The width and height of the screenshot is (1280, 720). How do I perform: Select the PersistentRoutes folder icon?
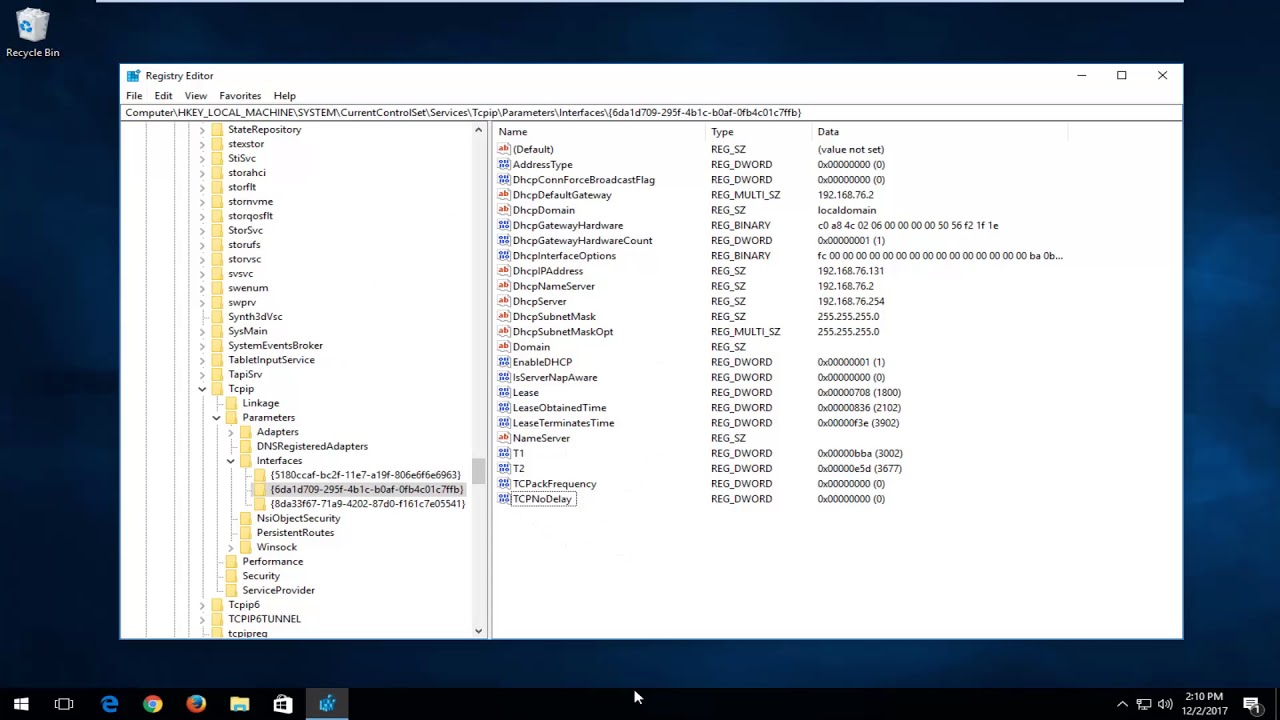[246, 533]
